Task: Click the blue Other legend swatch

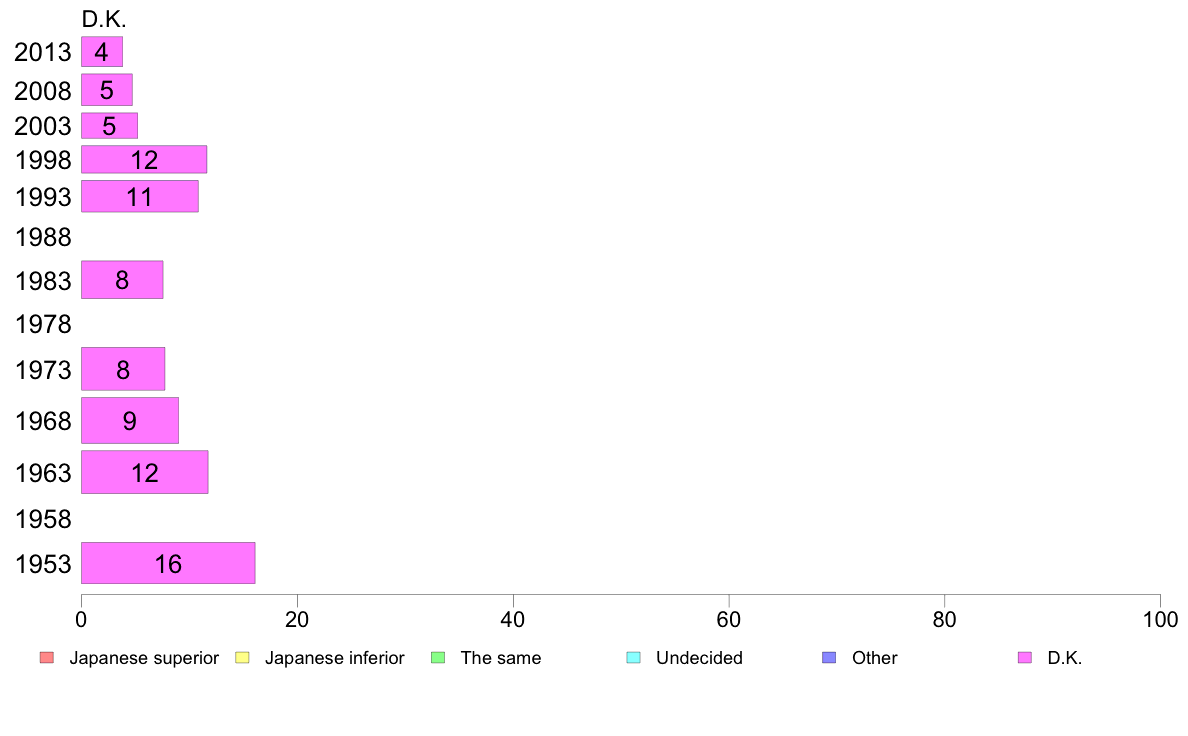Action: click(830, 658)
